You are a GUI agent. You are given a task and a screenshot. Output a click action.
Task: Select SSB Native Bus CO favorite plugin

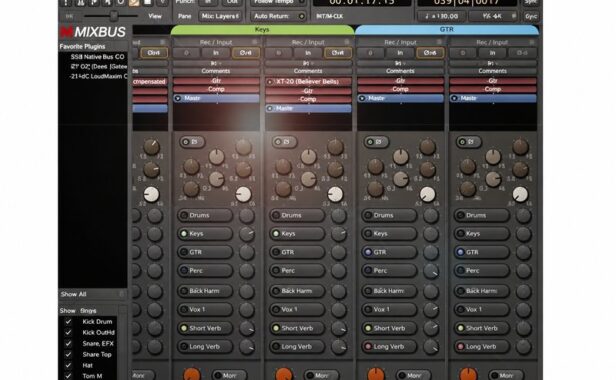pos(97,57)
